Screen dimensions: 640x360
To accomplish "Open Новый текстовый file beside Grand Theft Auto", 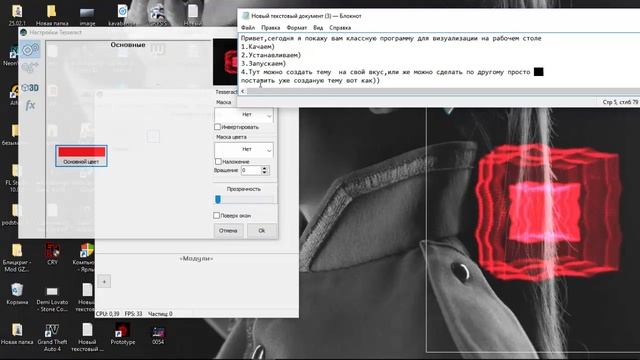I will [87, 337].
